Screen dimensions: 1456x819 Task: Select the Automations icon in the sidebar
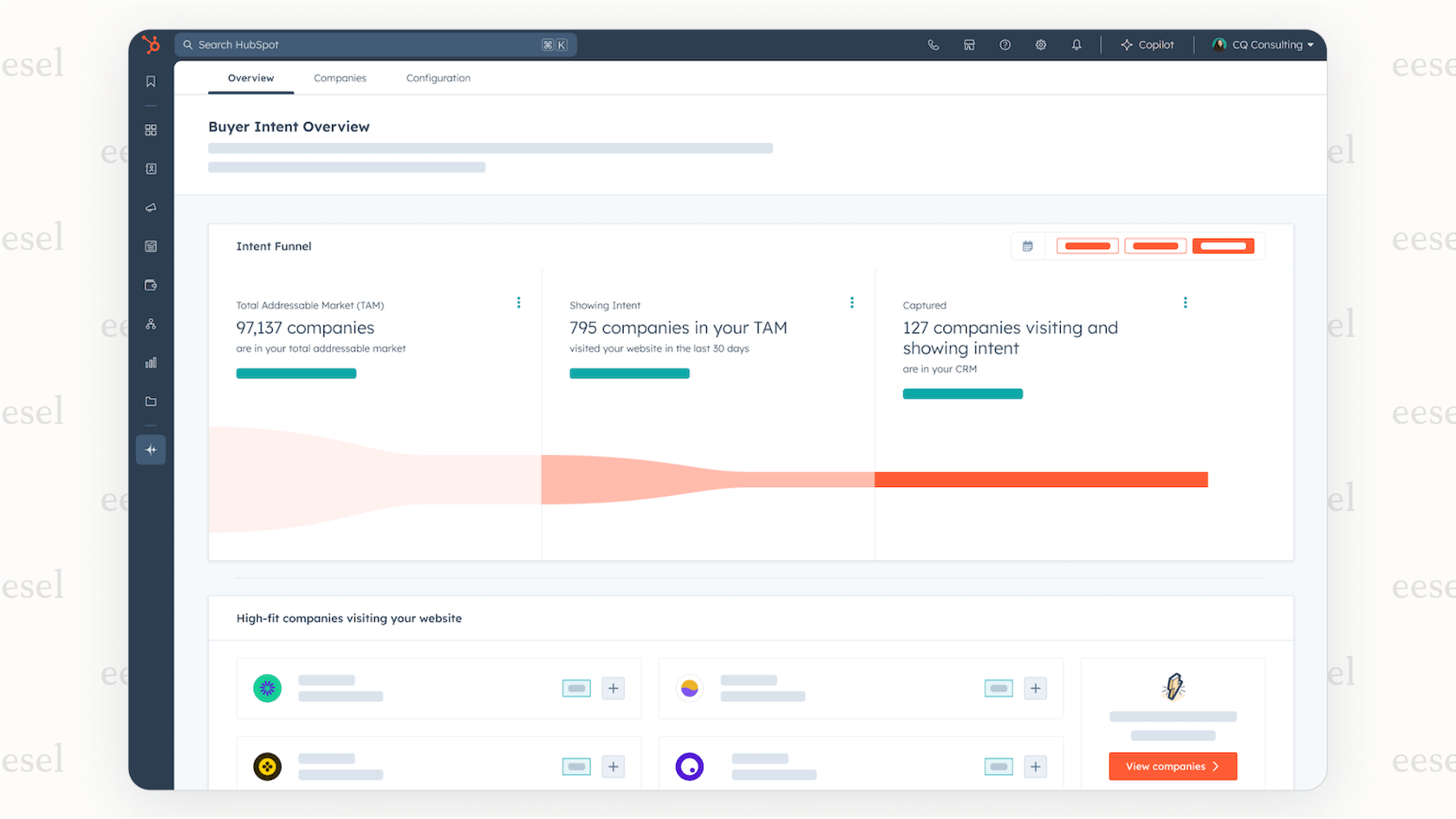tap(151, 324)
